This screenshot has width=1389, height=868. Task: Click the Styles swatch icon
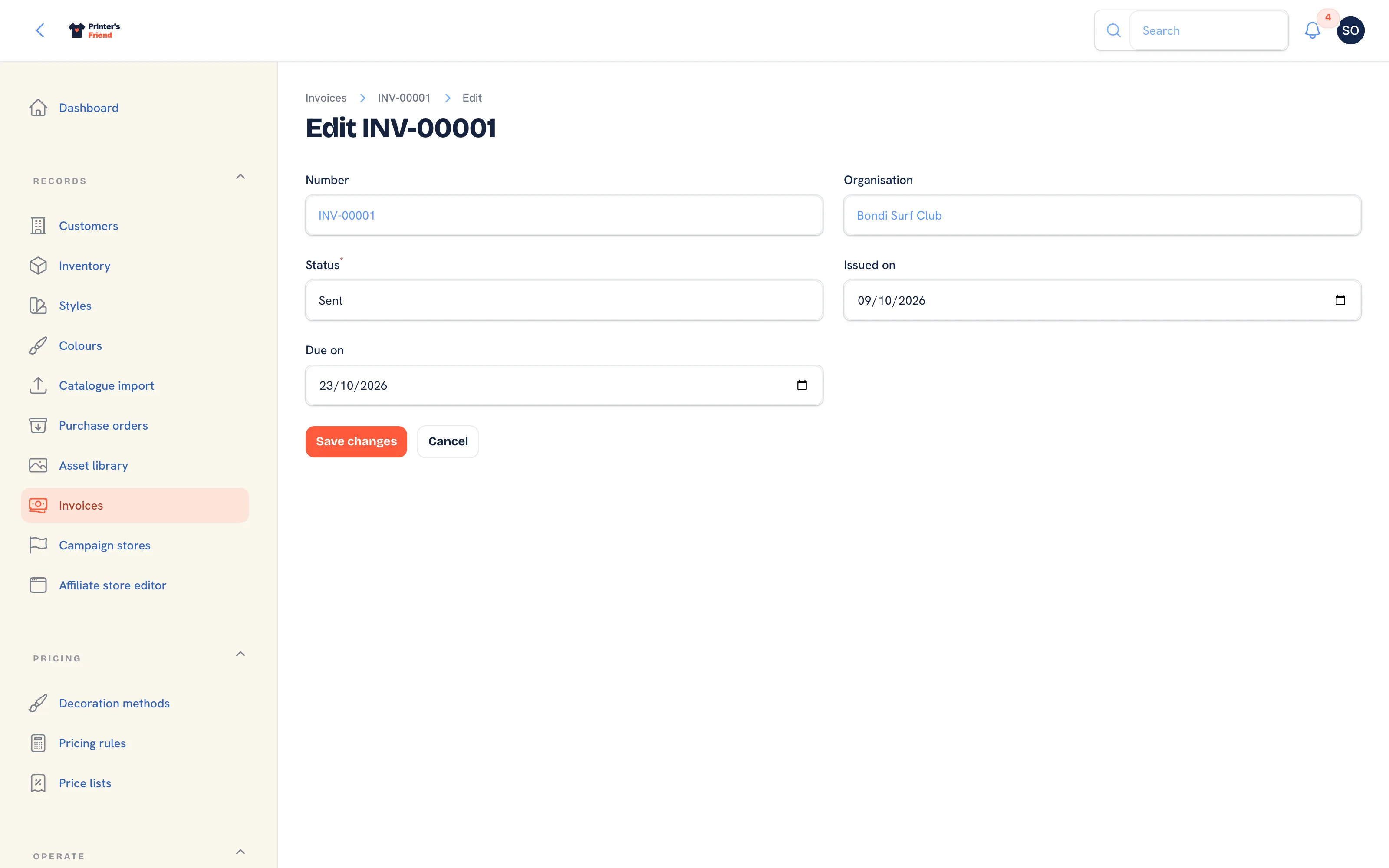coord(38,306)
